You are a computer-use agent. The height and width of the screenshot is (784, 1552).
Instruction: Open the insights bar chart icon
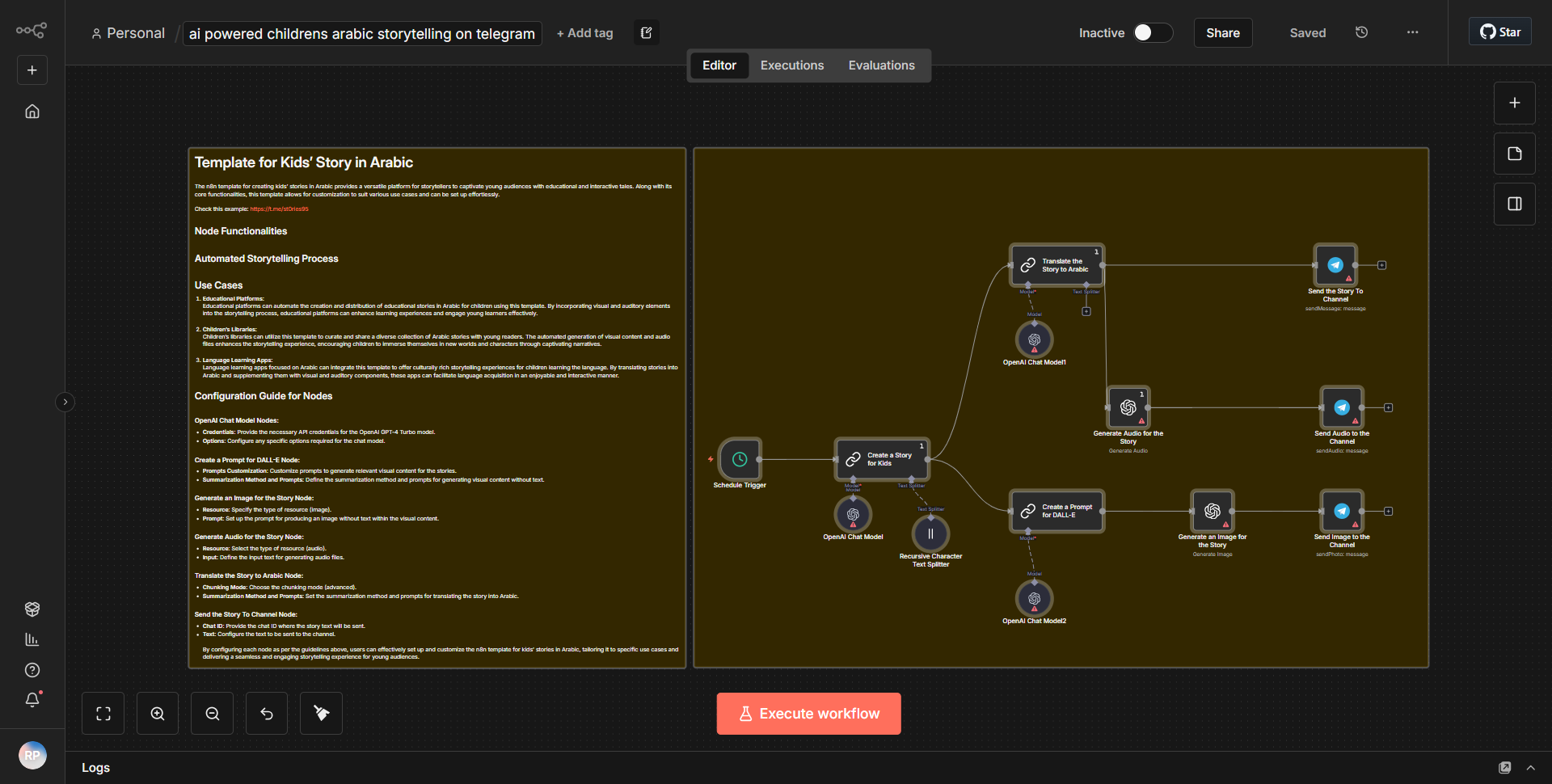point(32,639)
